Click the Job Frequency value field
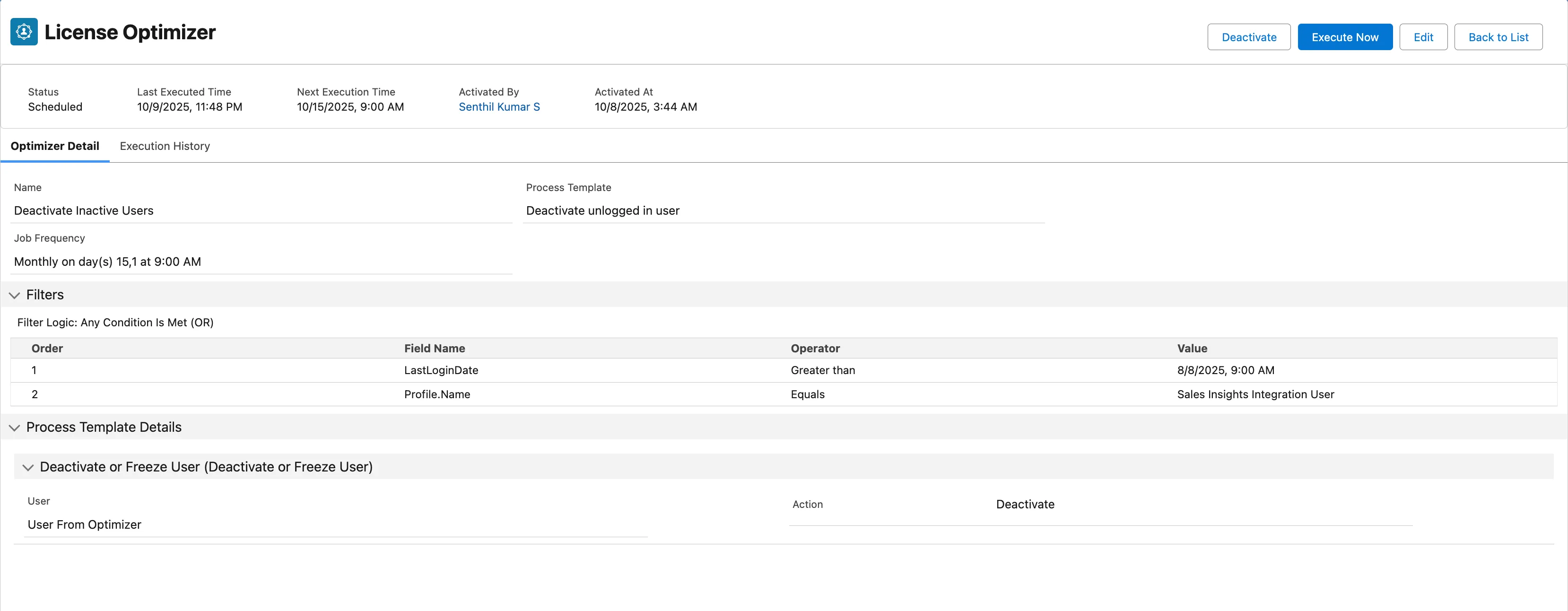 coord(107,262)
